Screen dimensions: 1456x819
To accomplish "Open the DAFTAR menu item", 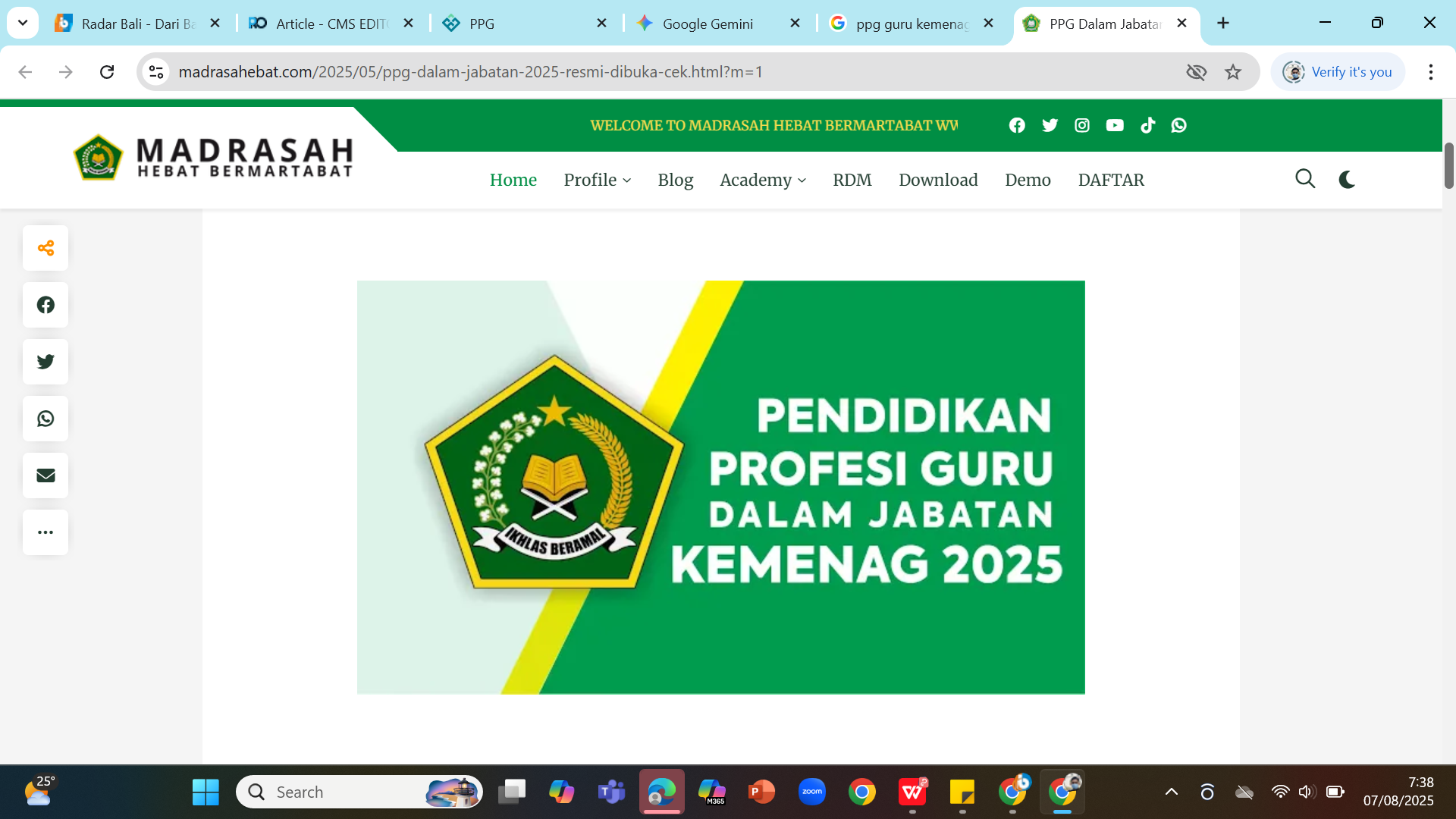I will click(1111, 180).
